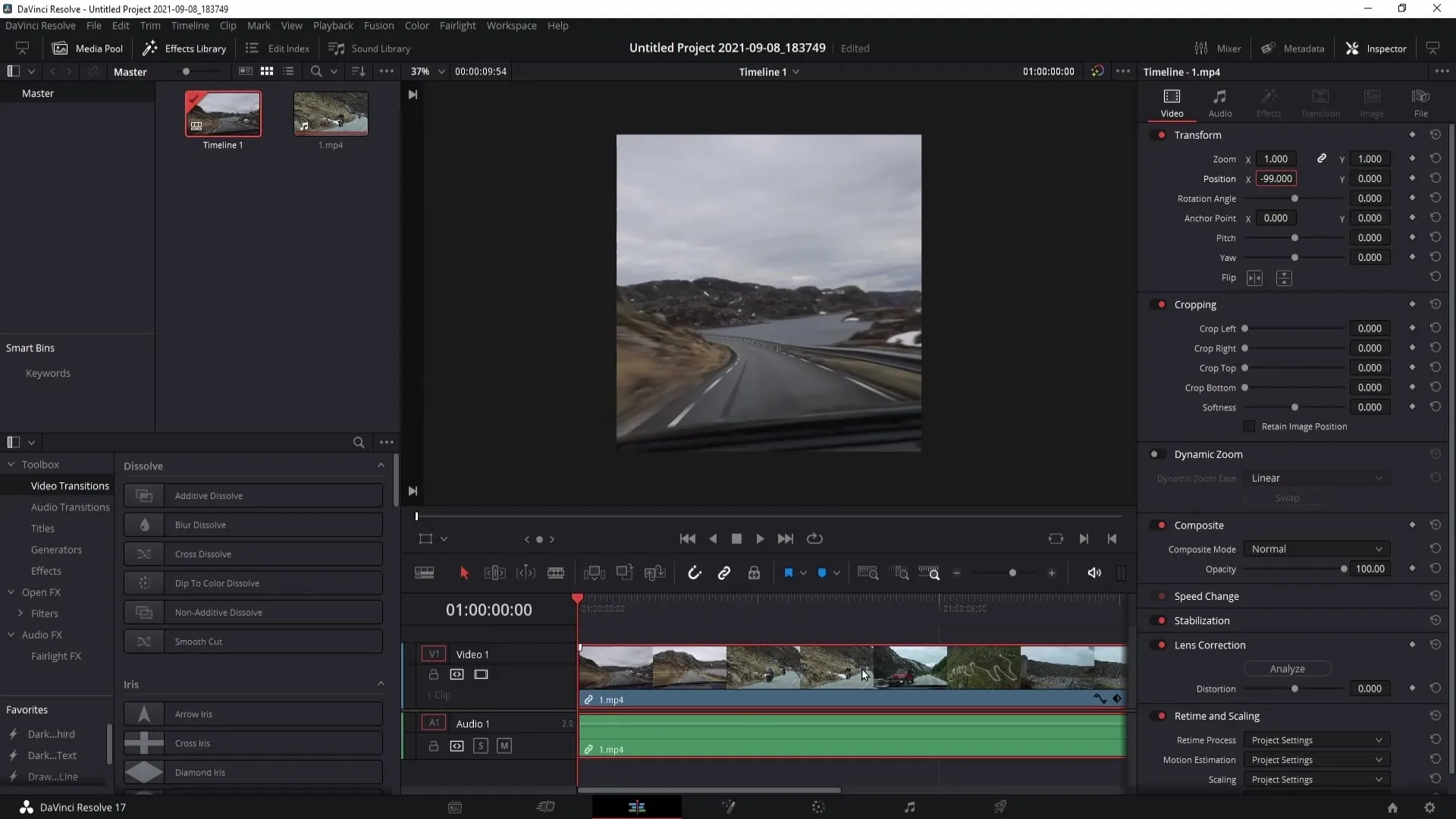Select the Inspector panel icon
This screenshot has height=819, width=1456.
(x=1355, y=47)
